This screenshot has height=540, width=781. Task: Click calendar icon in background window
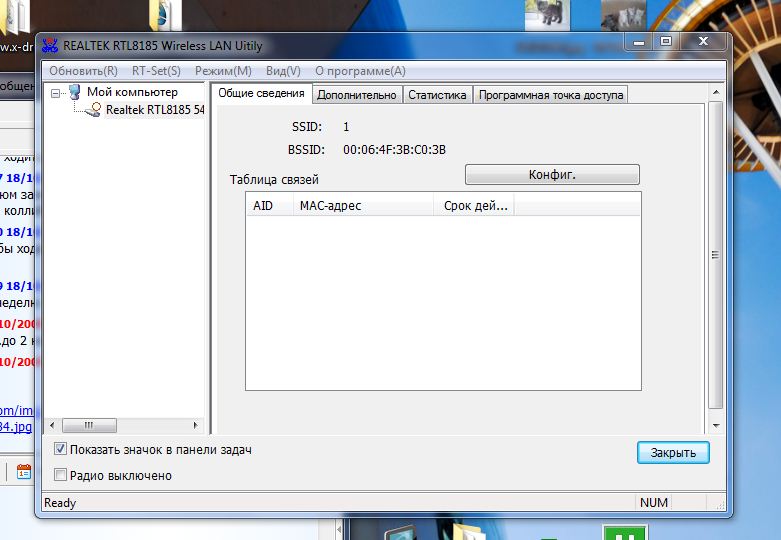[x=23, y=471]
